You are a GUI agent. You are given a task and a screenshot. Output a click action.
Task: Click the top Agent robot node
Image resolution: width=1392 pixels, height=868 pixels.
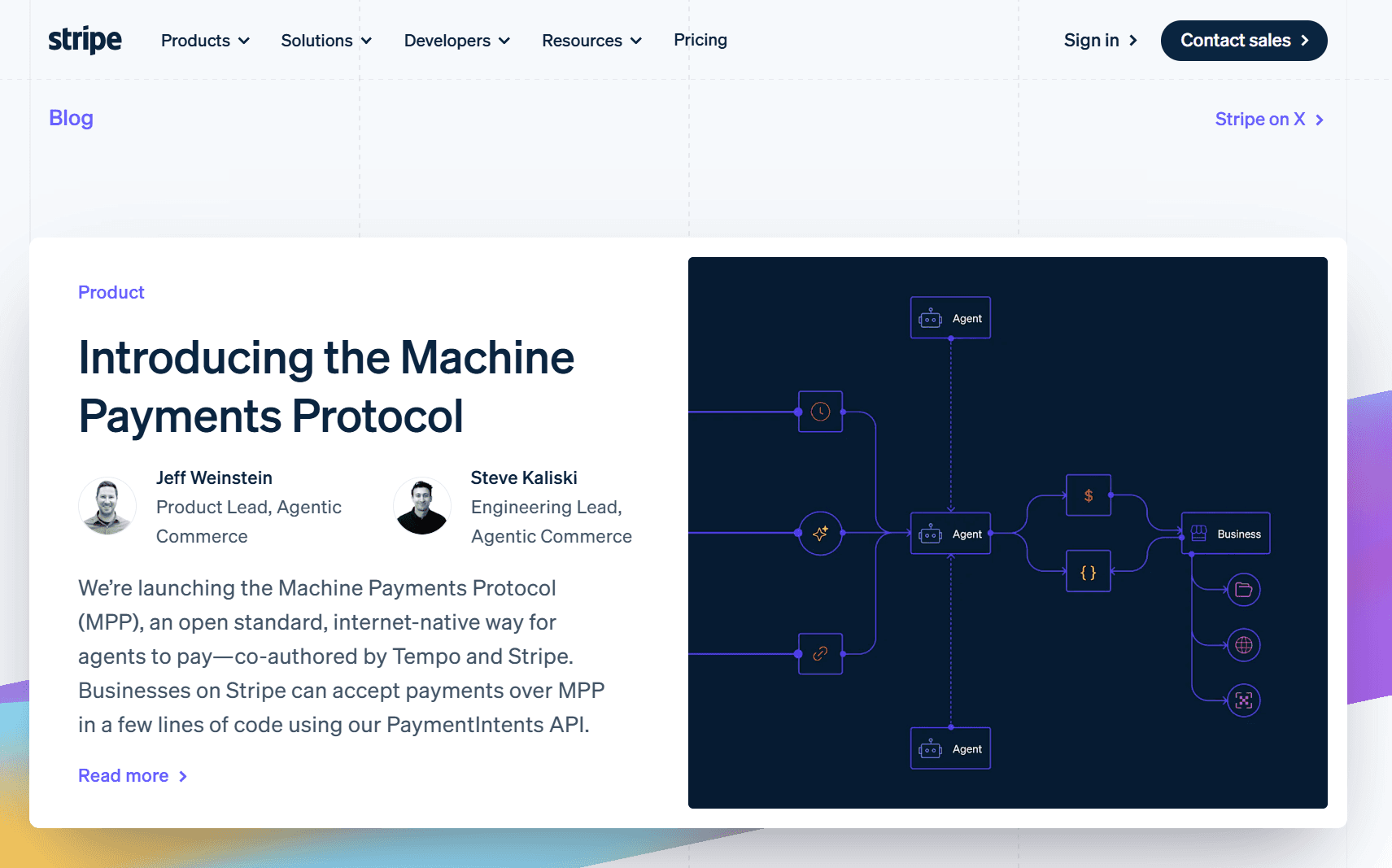coord(950,317)
